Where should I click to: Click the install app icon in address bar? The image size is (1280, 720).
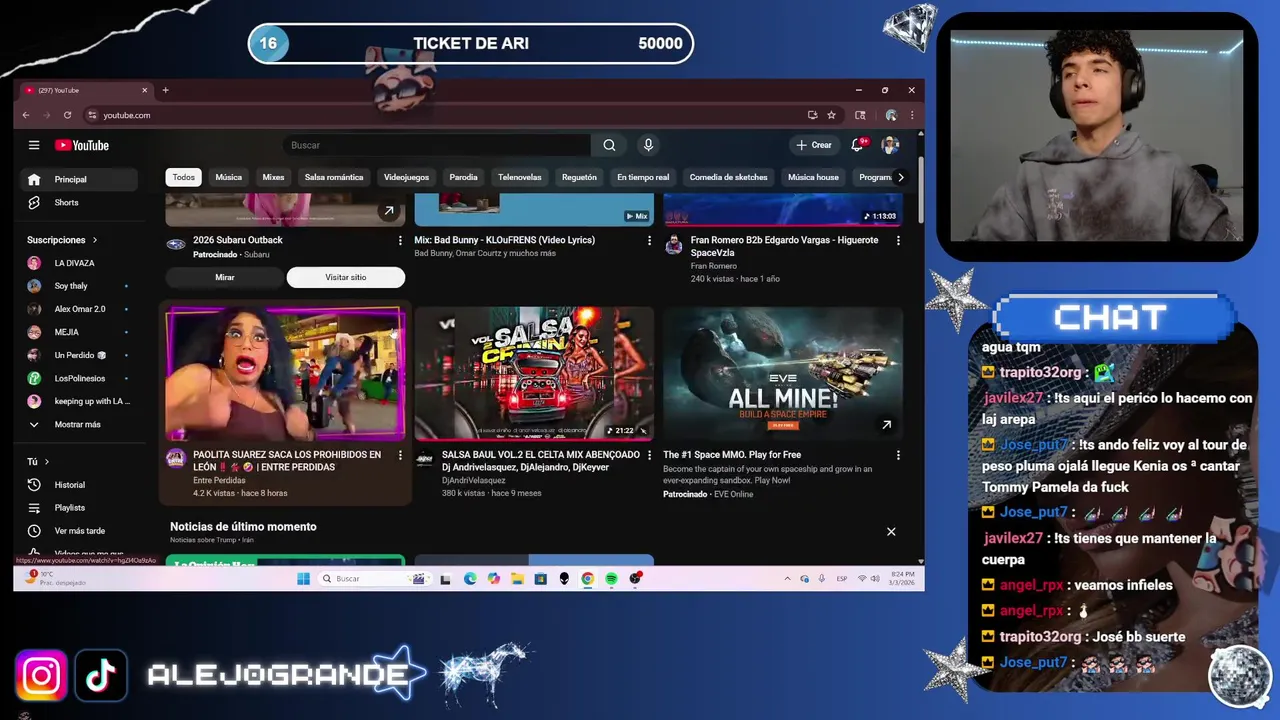tap(812, 115)
